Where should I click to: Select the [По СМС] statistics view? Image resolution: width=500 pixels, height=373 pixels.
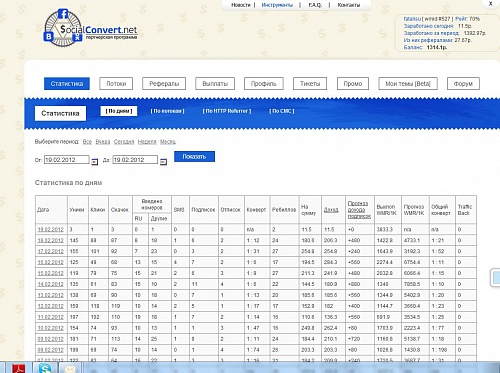click(282, 111)
